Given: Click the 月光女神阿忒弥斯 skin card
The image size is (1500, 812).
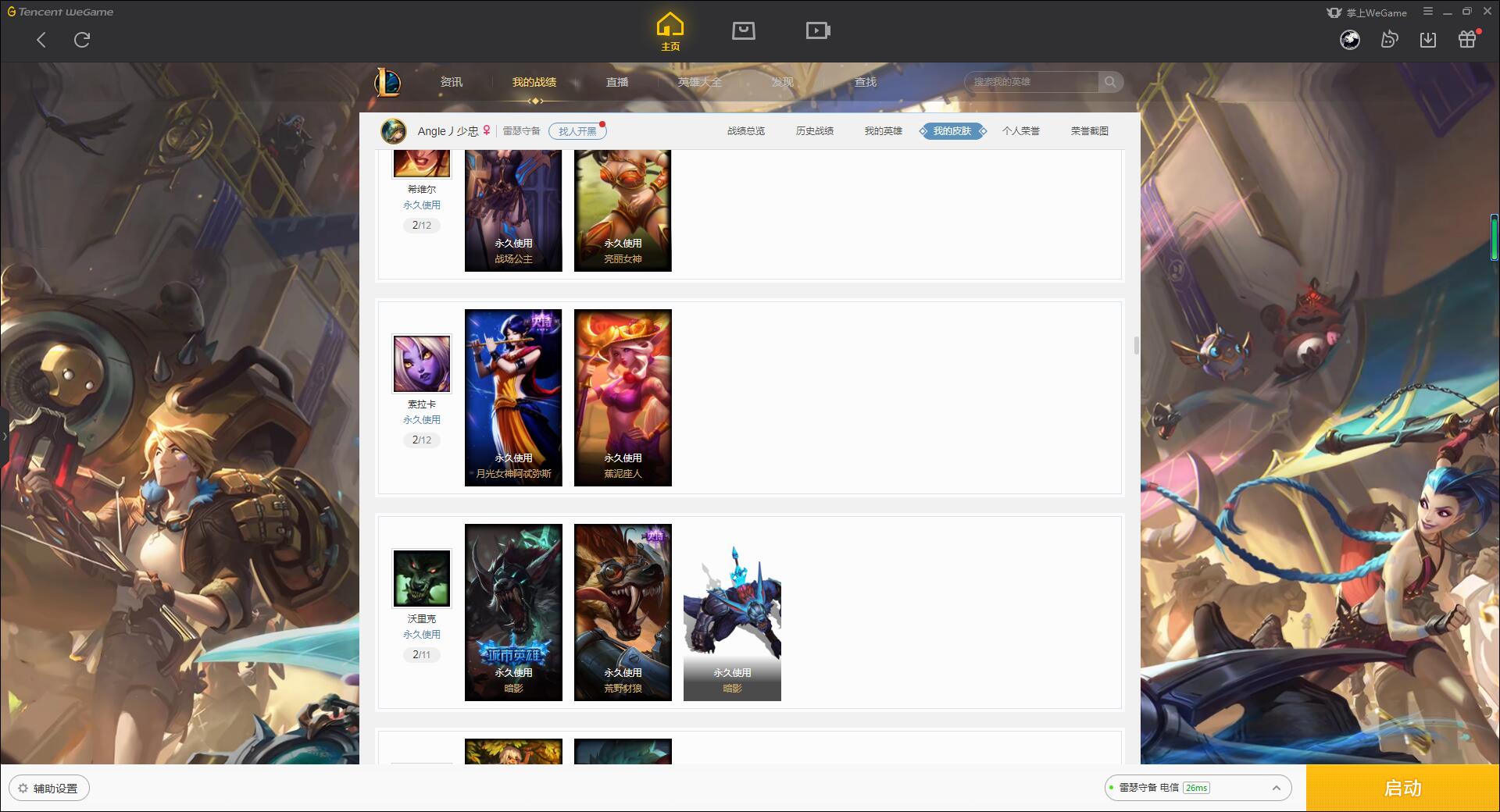Looking at the screenshot, I should coord(513,398).
